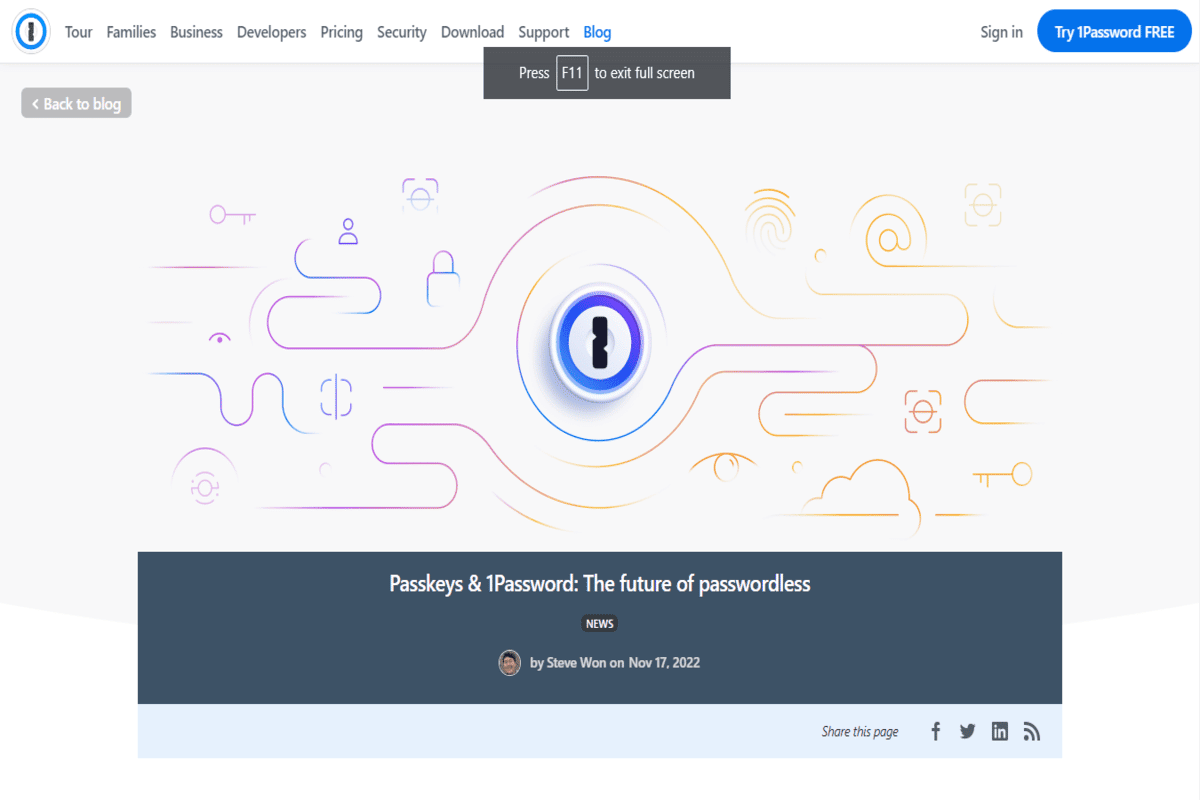
Task: Navigate to the Security page
Action: click(x=402, y=32)
